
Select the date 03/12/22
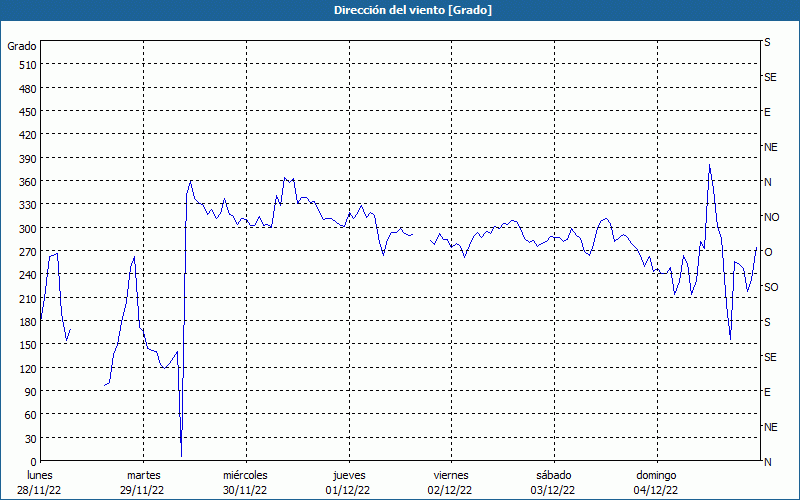tap(553, 490)
